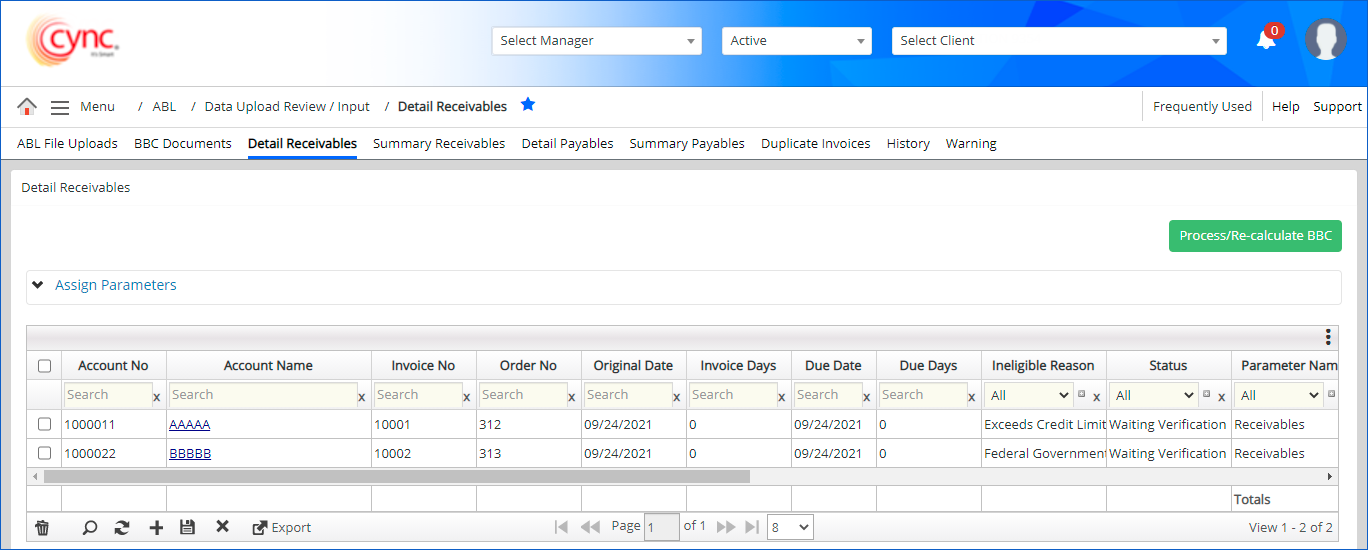
Task: Switch to the Summary Receivables tab
Action: pyautogui.click(x=439, y=144)
